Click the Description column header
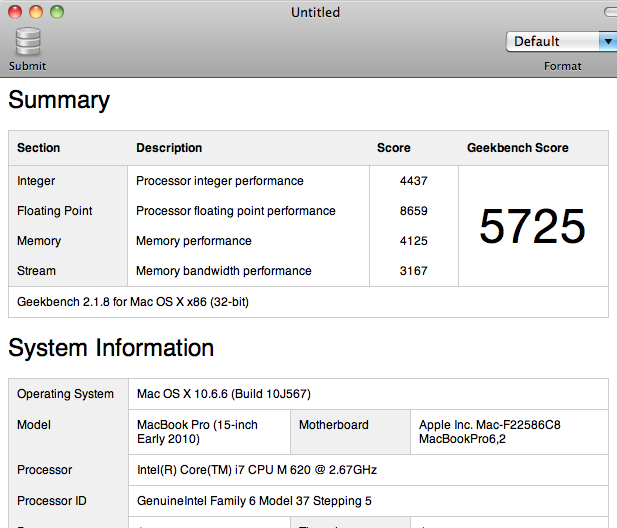Image resolution: width=617 pixels, height=528 pixels. pyautogui.click(x=169, y=148)
